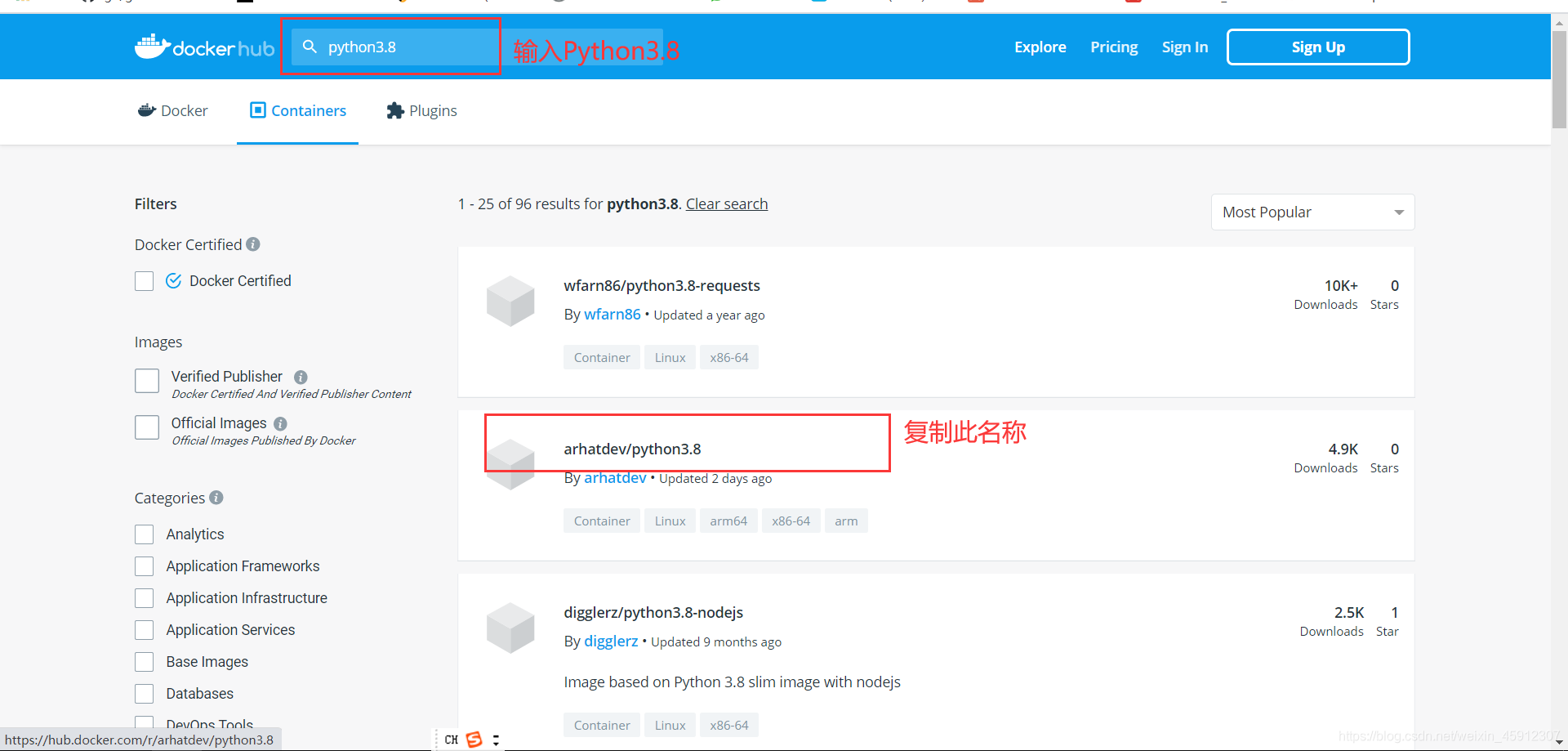1568x751 pixels.
Task: Click 'Image based on Python 3.8 slim' description
Action: click(732, 682)
